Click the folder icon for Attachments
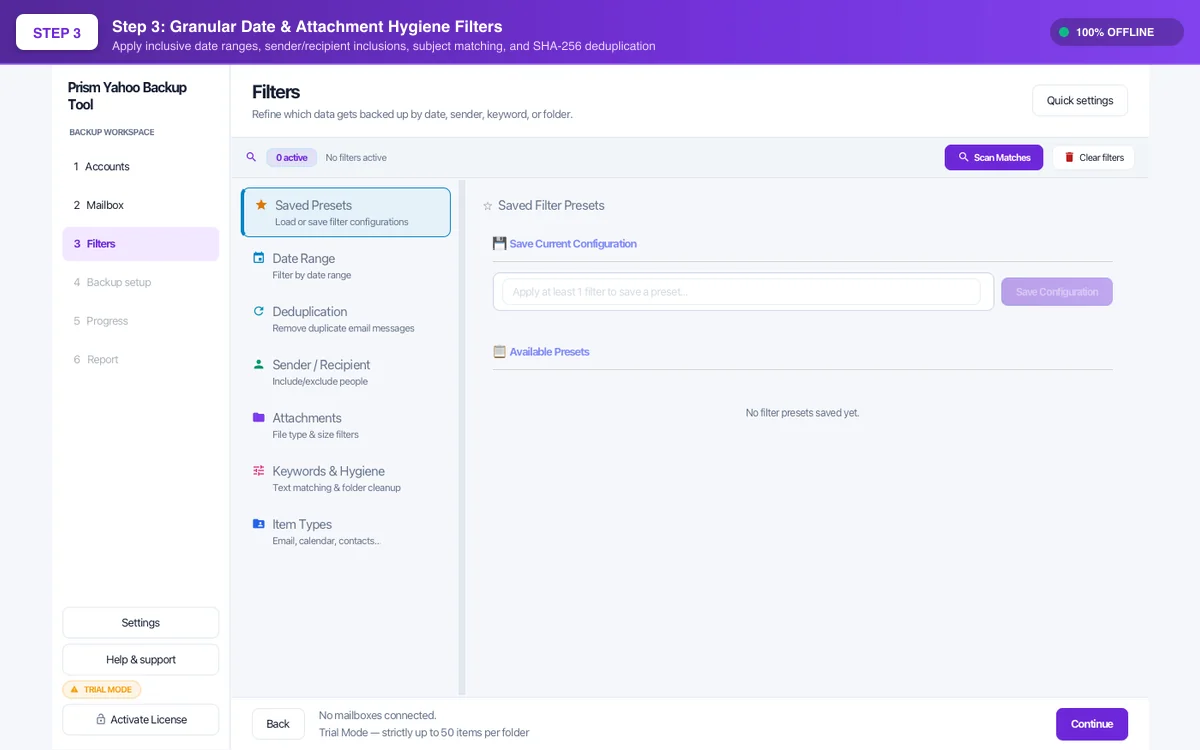The width and height of the screenshot is (1200, 750). [x=259, y=417]
